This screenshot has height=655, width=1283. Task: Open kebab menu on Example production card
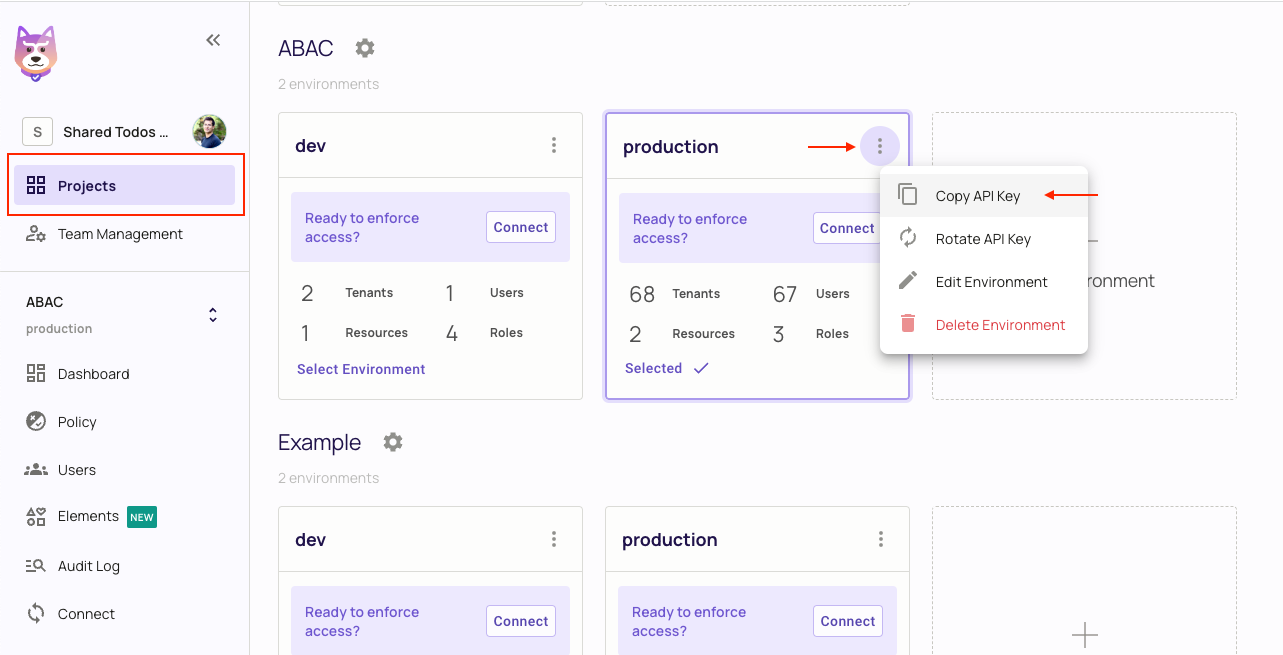pyautogui.click(x=881, y=539)
